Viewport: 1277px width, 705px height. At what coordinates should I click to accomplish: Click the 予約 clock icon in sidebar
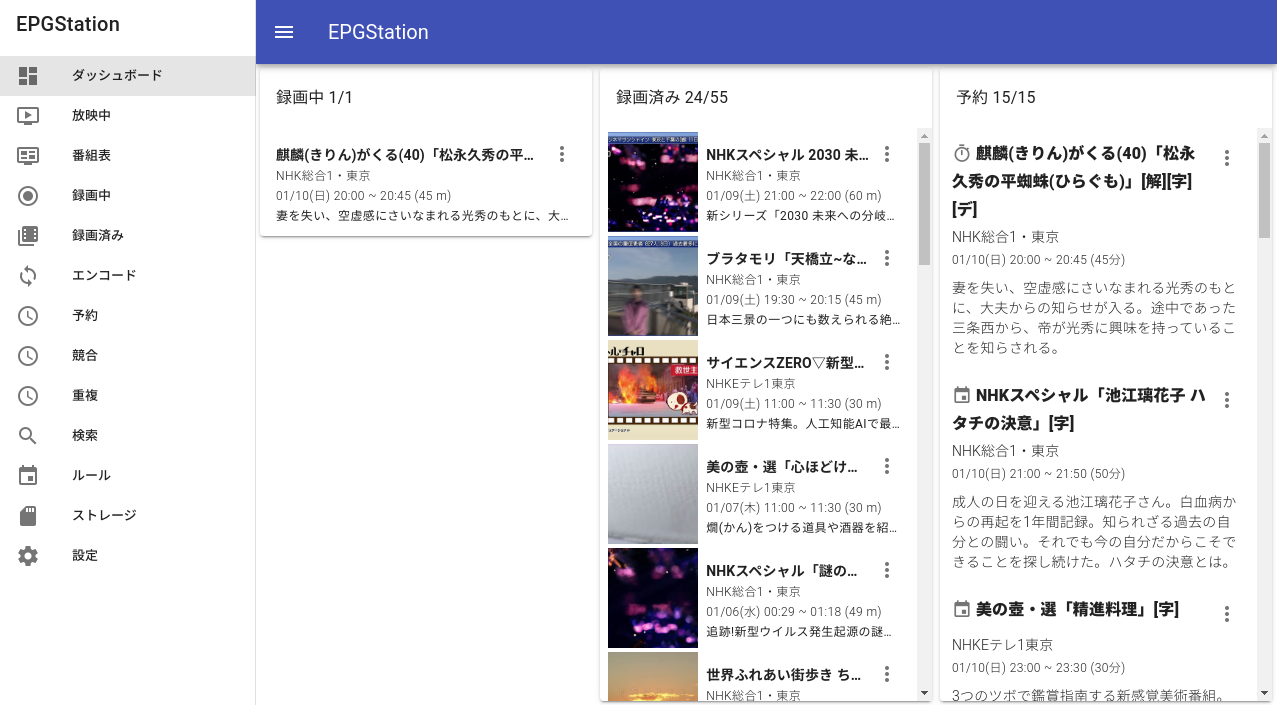click(28, 315)
